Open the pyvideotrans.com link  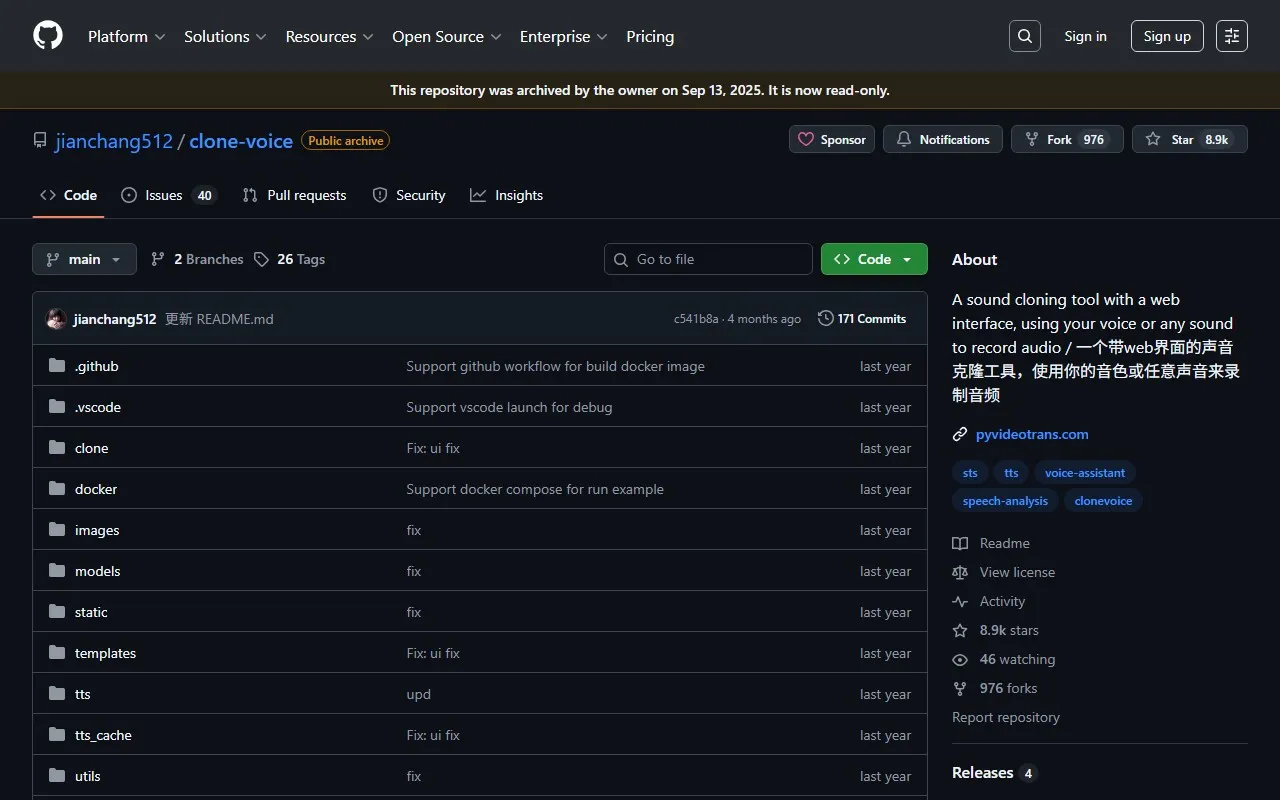tap(1032, 434)
